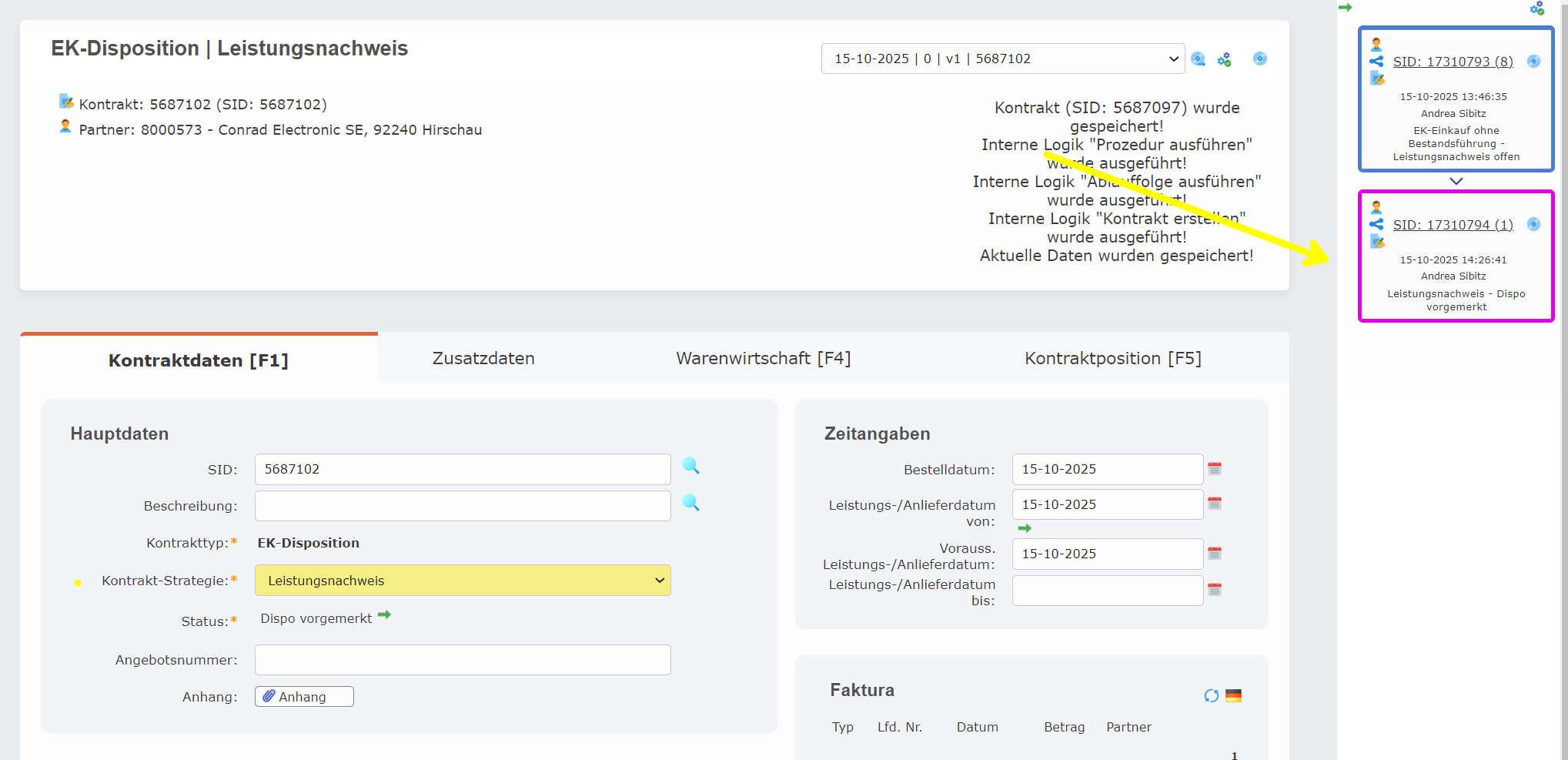Click the contract edit icon in SID 17310794 card

point(1377,242)
